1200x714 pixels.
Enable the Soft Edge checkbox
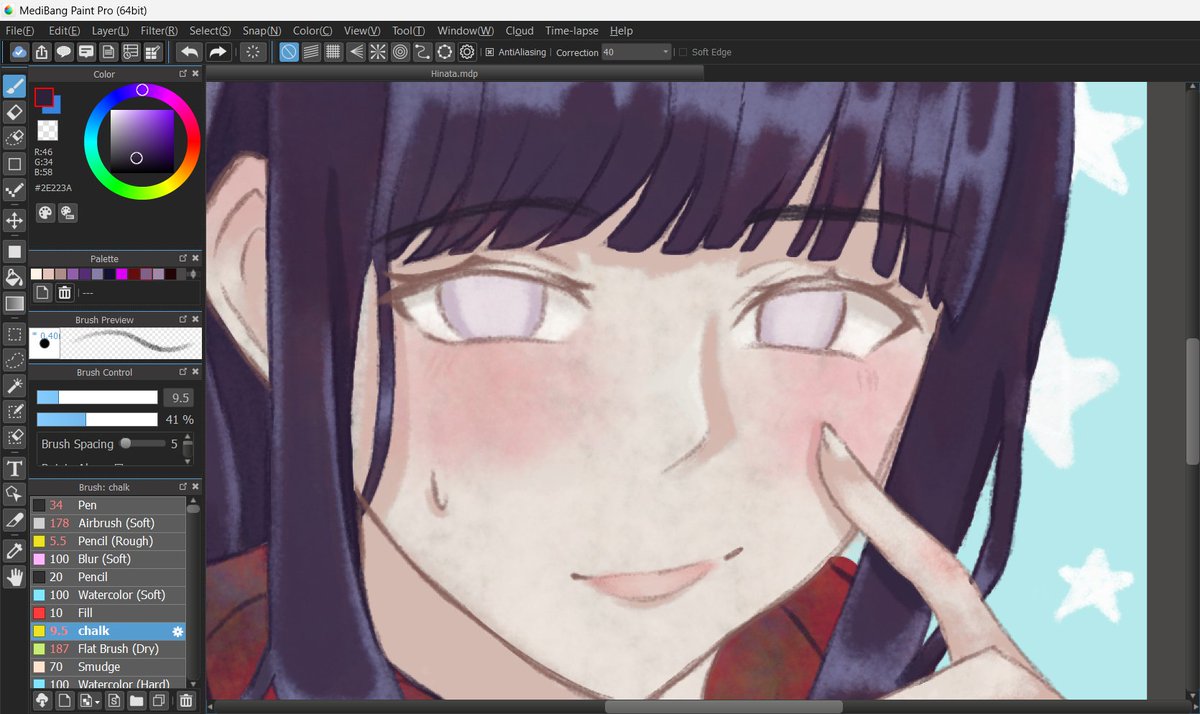pos(683,52)
